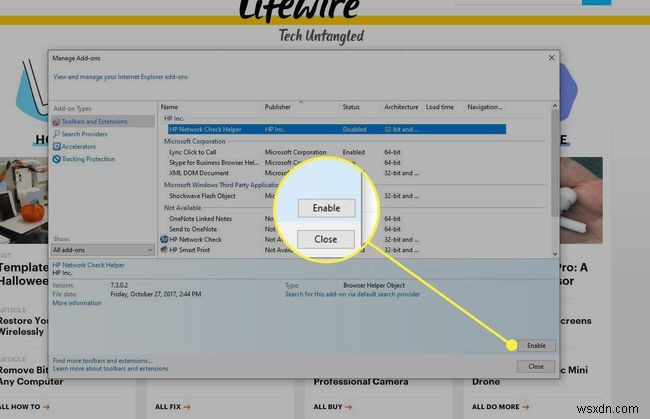Open ALL HOW TO link on Lifewire page
This screenshot has width=650, height=419.
coord(25,407)
